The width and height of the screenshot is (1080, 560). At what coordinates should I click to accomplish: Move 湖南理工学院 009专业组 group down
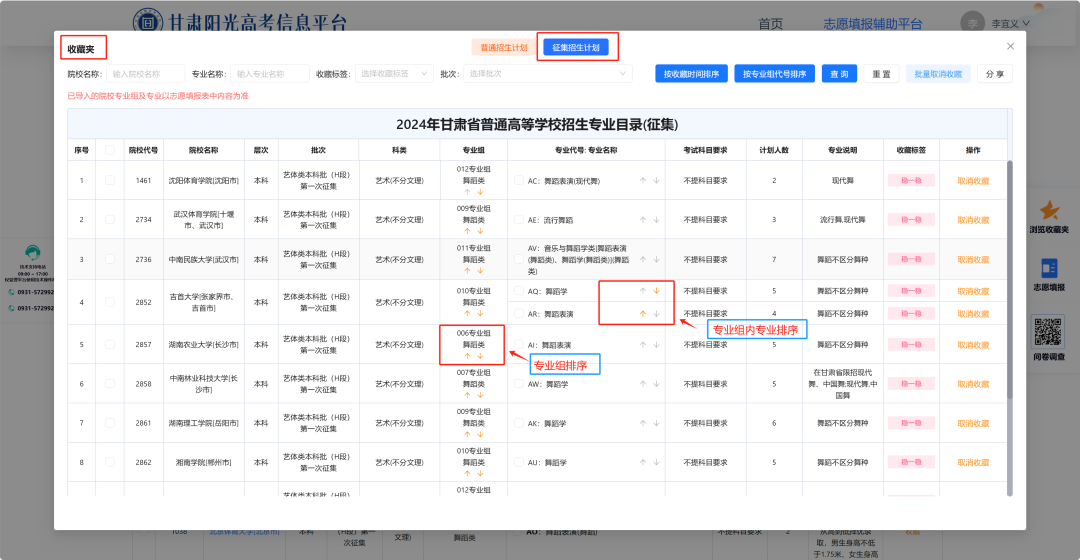(480, 435)
